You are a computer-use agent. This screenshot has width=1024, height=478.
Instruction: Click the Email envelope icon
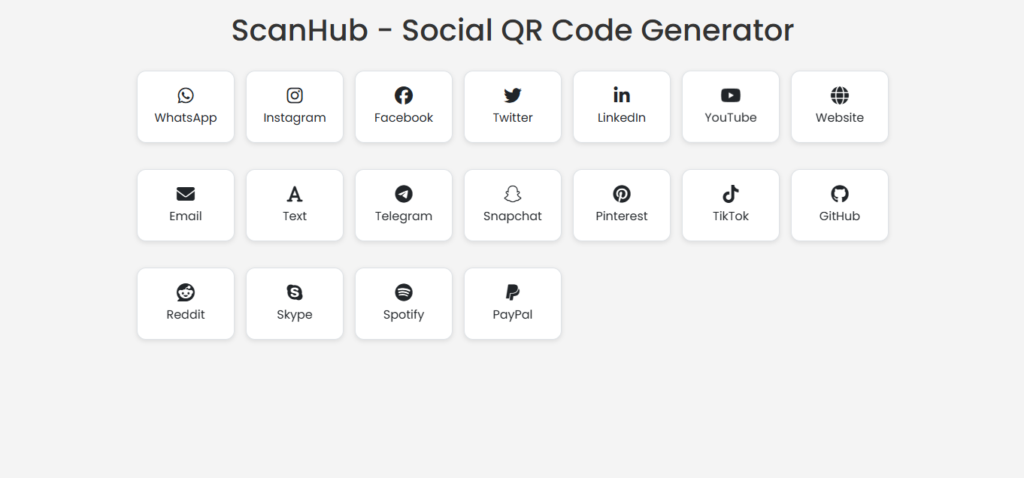185,194
